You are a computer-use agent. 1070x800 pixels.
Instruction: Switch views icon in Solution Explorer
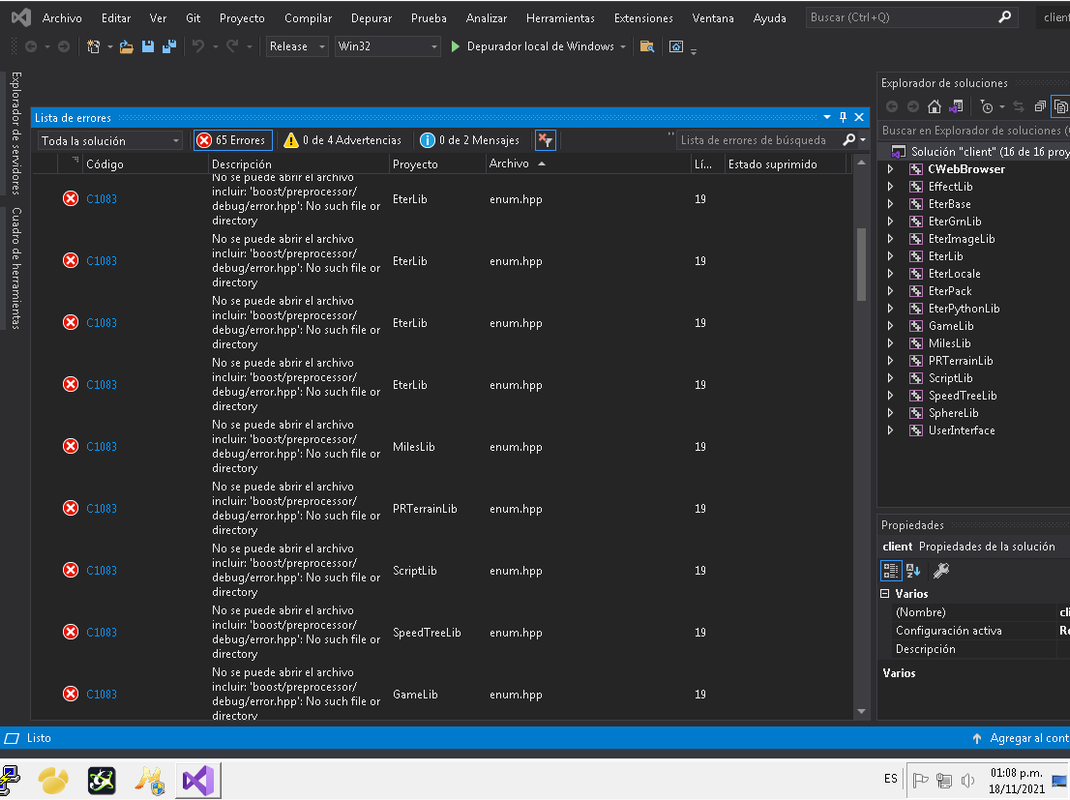pyautogui.click(x=956, y=106)
